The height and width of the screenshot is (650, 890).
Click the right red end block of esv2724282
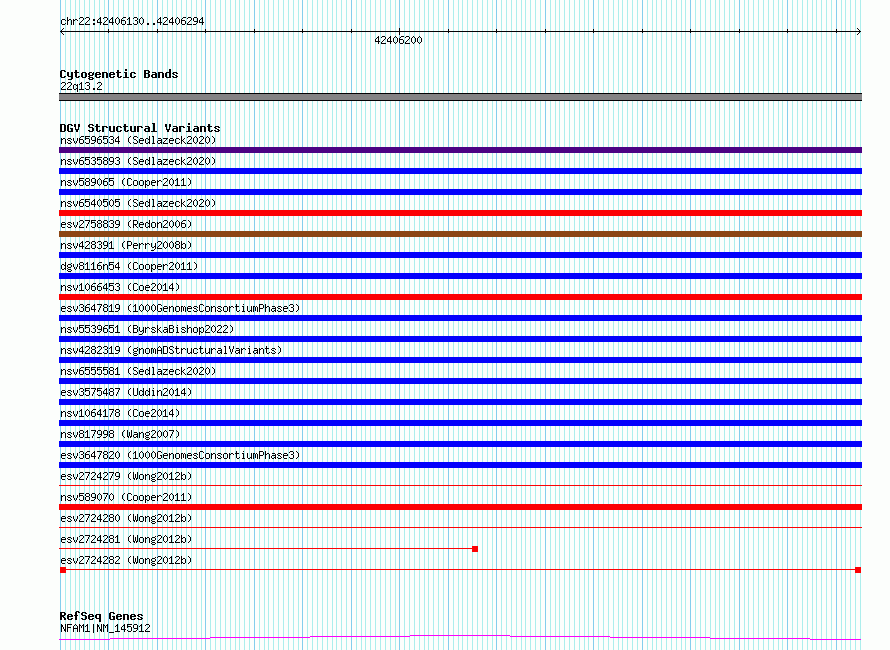[858, 570]
